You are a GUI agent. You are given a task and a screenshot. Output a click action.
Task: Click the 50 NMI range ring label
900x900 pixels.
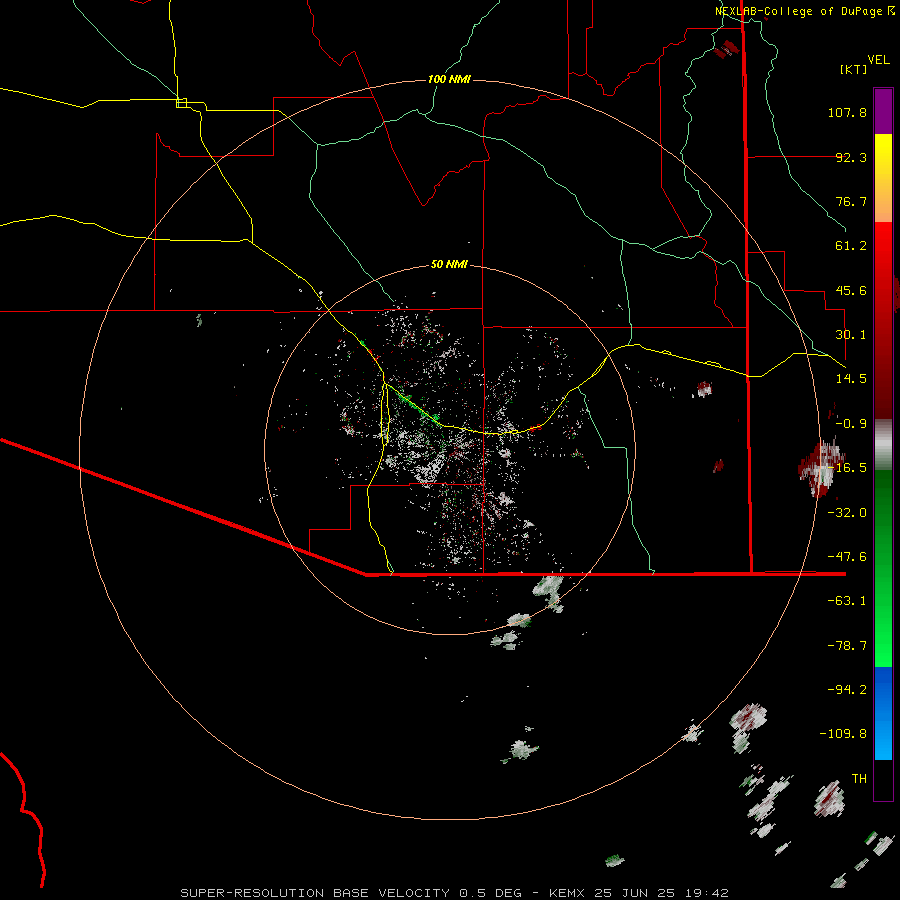click(x=449, y=265)
